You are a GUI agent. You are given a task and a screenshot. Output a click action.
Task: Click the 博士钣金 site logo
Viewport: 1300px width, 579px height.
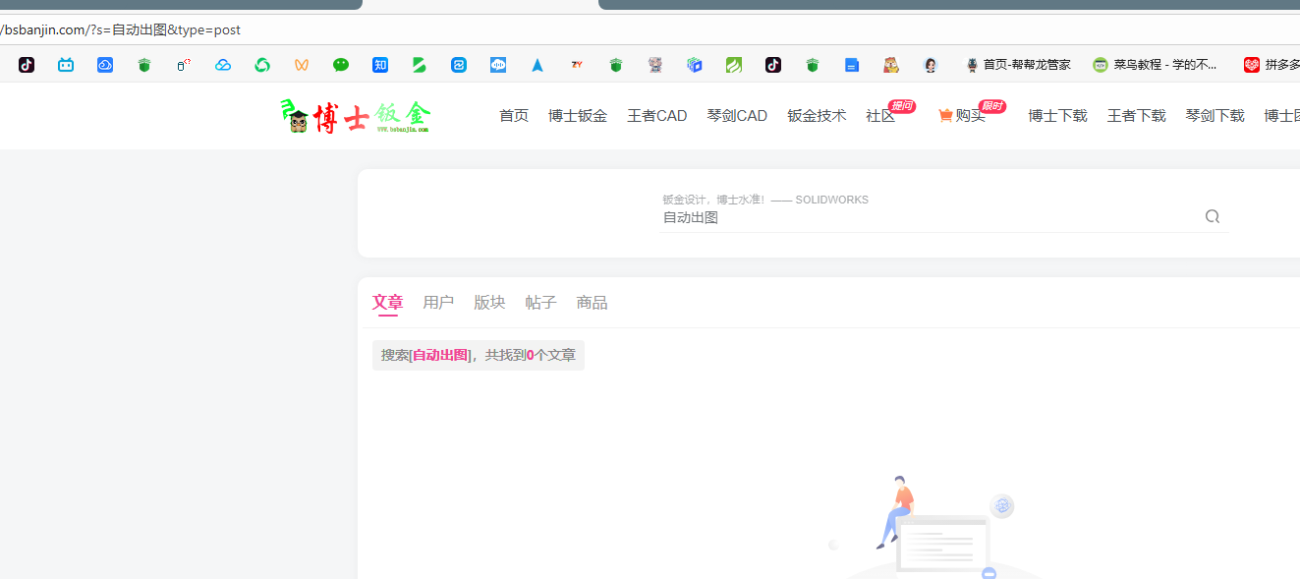tap(355, 116)
